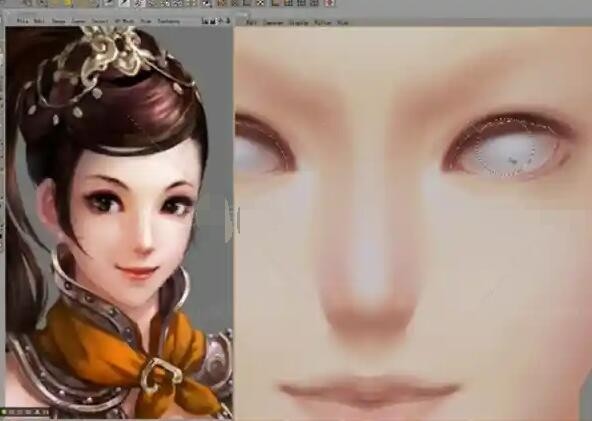Open the Layer menu in texture view
This screenshot has height=421, width=592.
79,21
